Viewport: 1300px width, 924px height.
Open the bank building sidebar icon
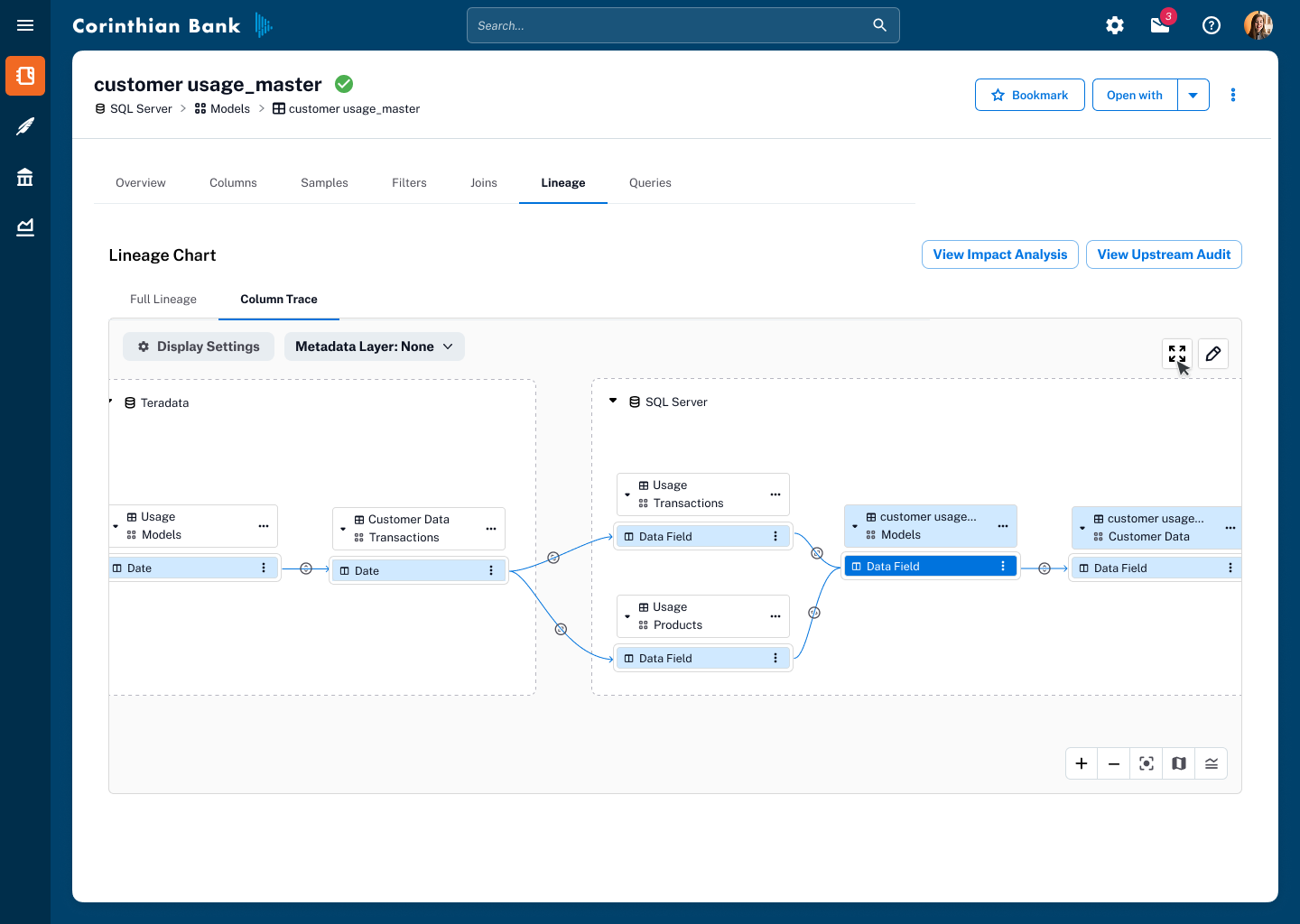click(25, 177)
